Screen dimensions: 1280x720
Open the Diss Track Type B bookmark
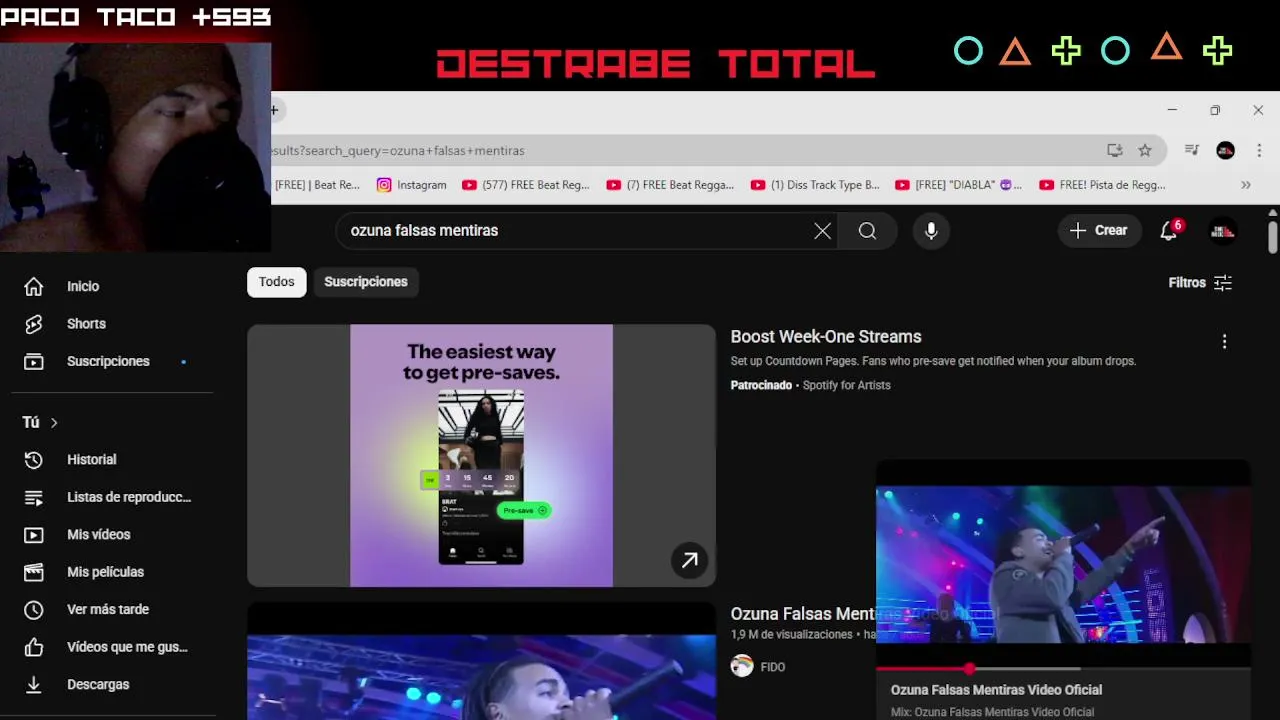point(815,185)
